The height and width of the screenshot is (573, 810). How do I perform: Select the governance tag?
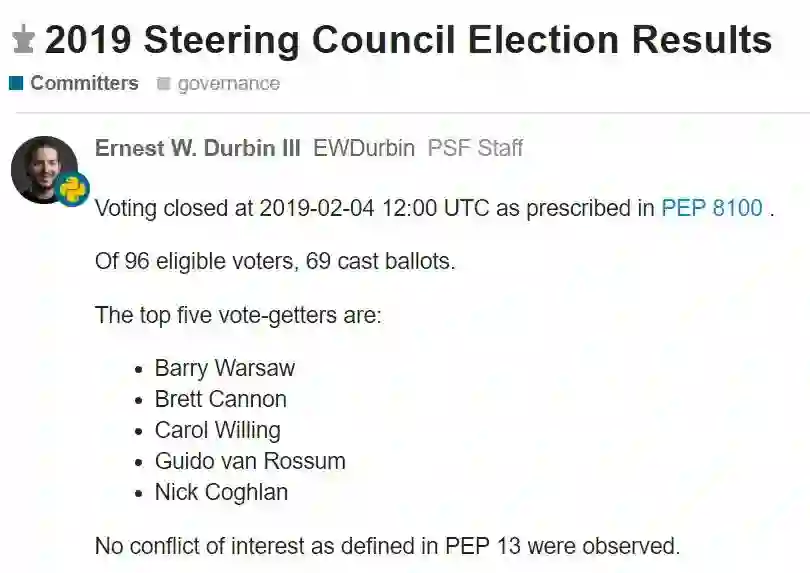coord(228,84)
